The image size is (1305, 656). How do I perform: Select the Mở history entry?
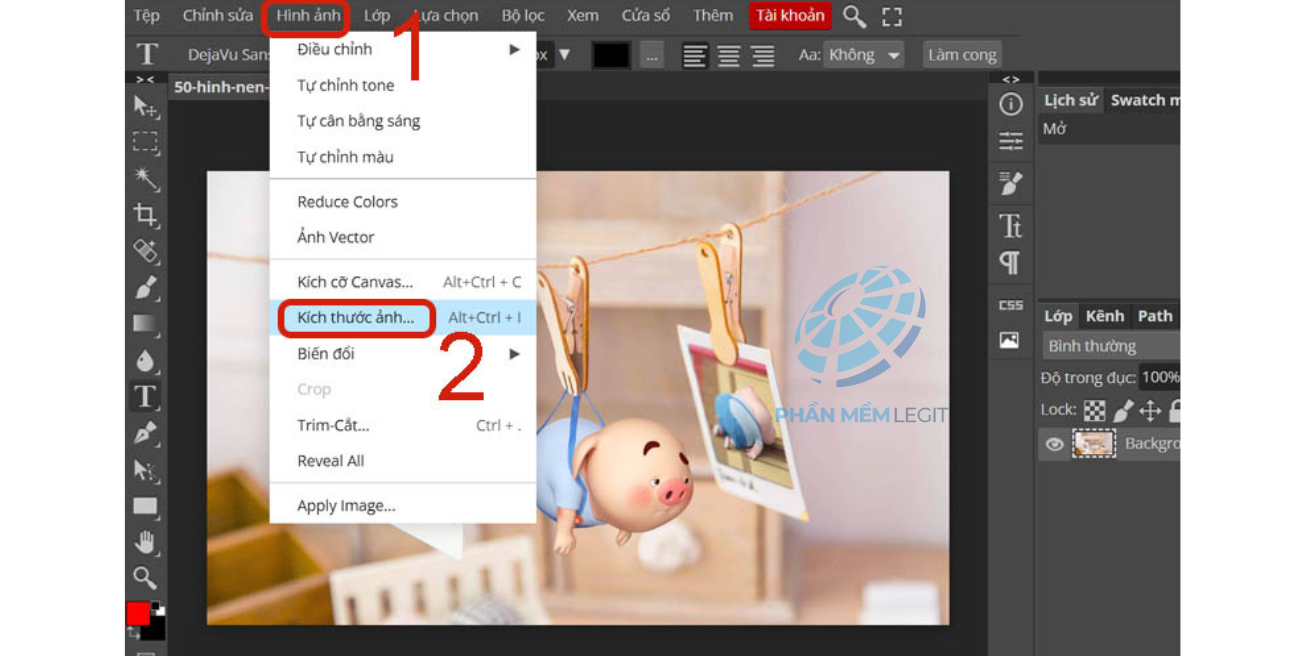point(1109,129)
